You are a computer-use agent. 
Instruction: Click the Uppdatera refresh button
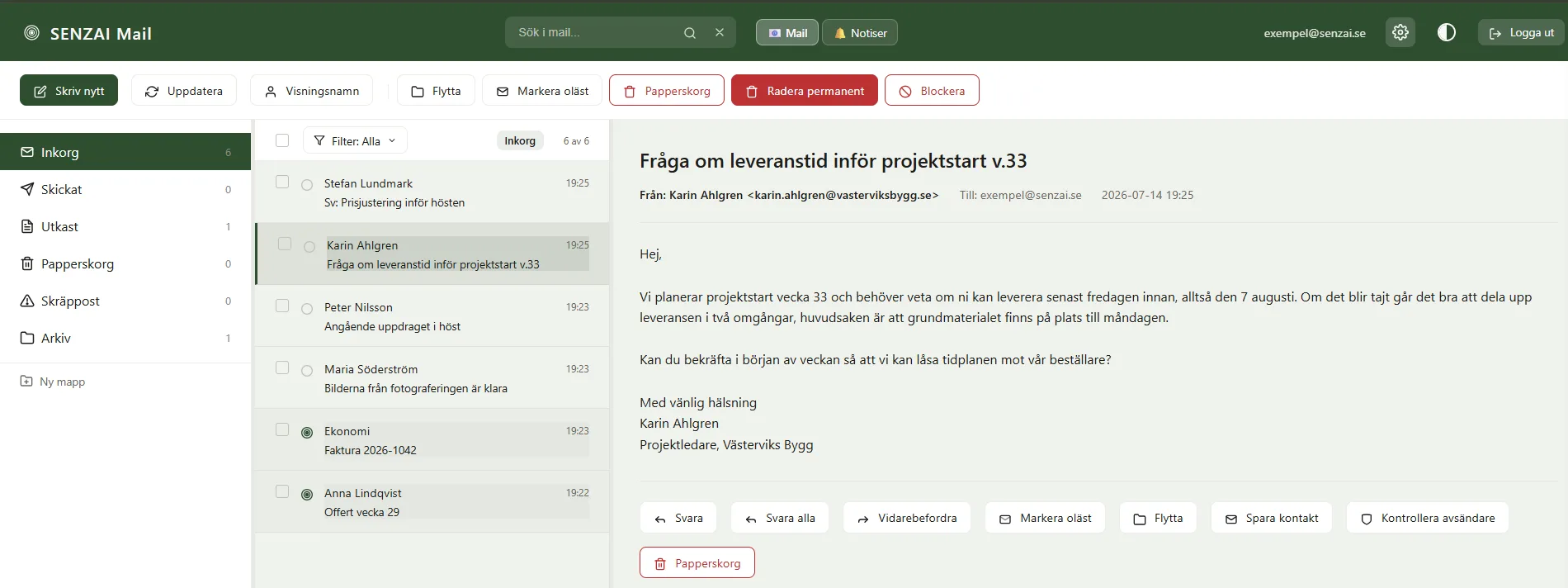tap(183, 91)
